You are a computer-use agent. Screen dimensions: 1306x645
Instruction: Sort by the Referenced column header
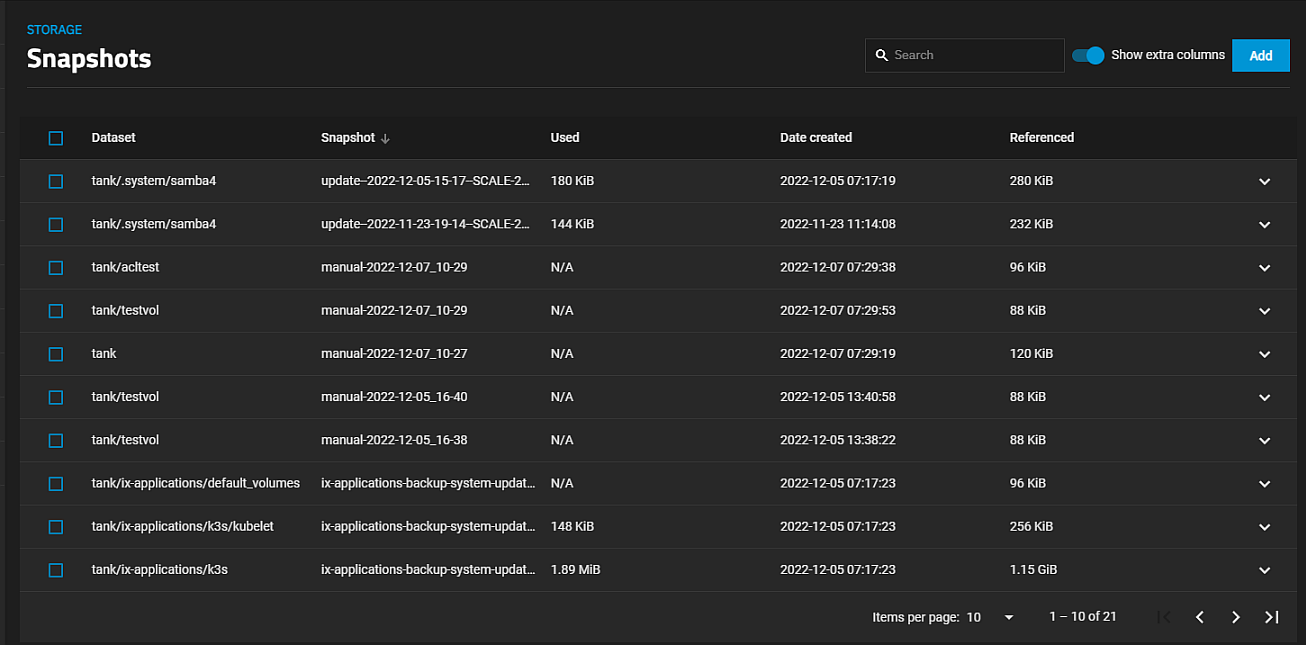(1041, 138)
